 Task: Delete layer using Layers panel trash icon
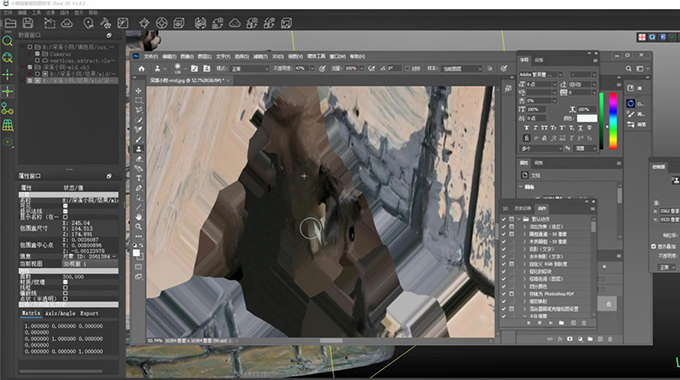click(610, 339)
